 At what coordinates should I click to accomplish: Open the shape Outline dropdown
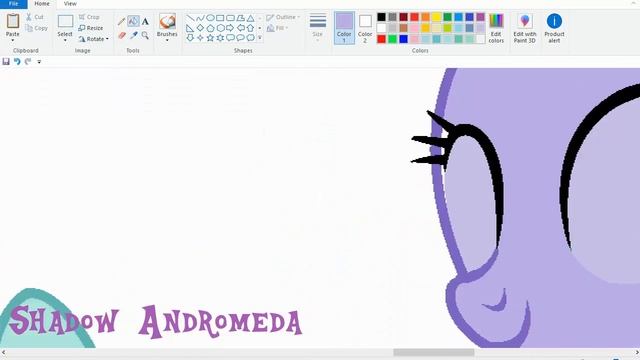[x=283, y=17]
